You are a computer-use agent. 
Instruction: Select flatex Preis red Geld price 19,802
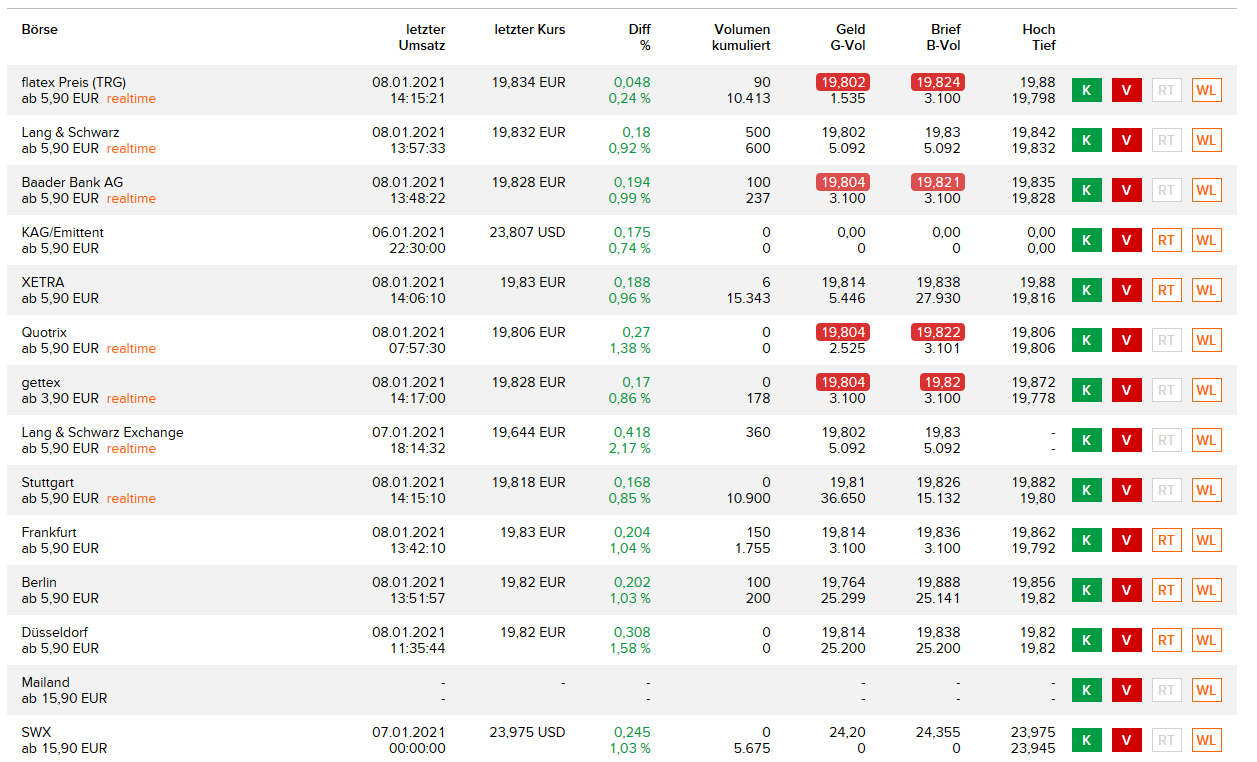842,82
